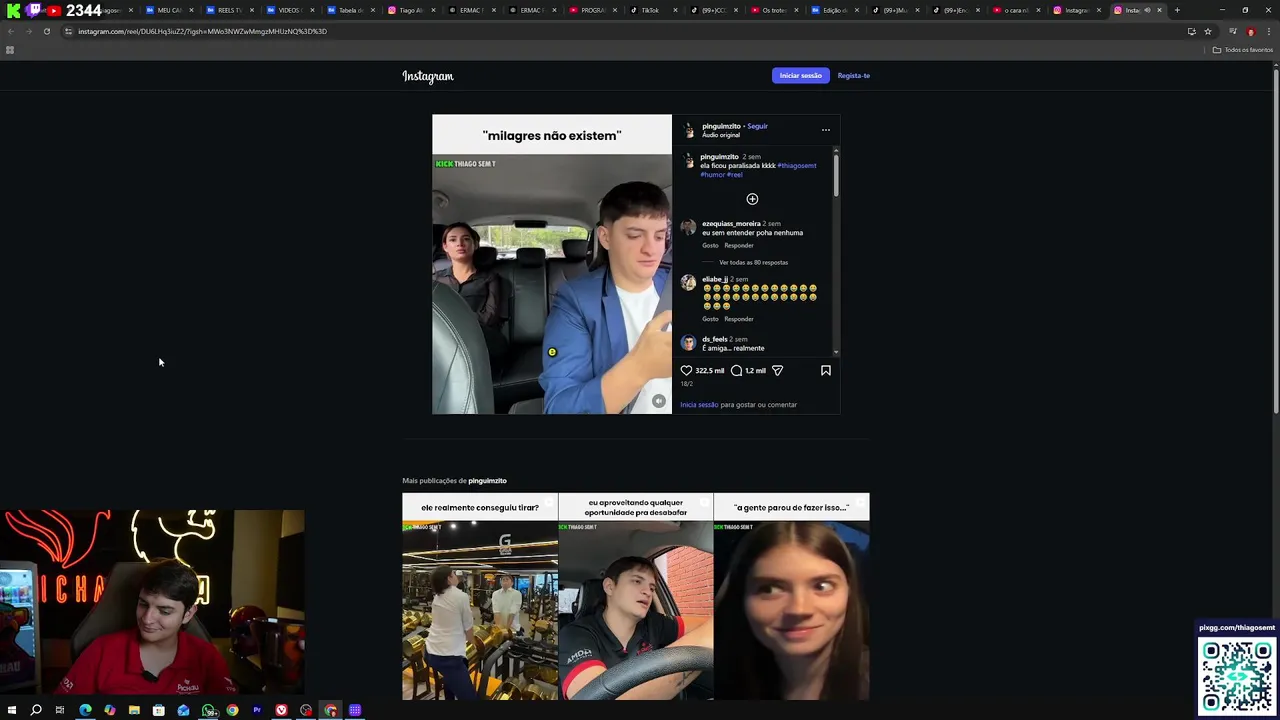Image resolution: width=1280 pixels, height=720 pixels.
Task: Expand Ver todas as 80 respostas
Action: point(753,262)
